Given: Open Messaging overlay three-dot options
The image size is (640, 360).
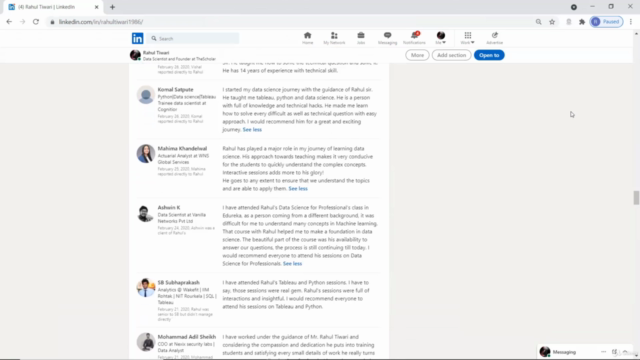Looking at the screenshot, I should [x=603, y=352].
